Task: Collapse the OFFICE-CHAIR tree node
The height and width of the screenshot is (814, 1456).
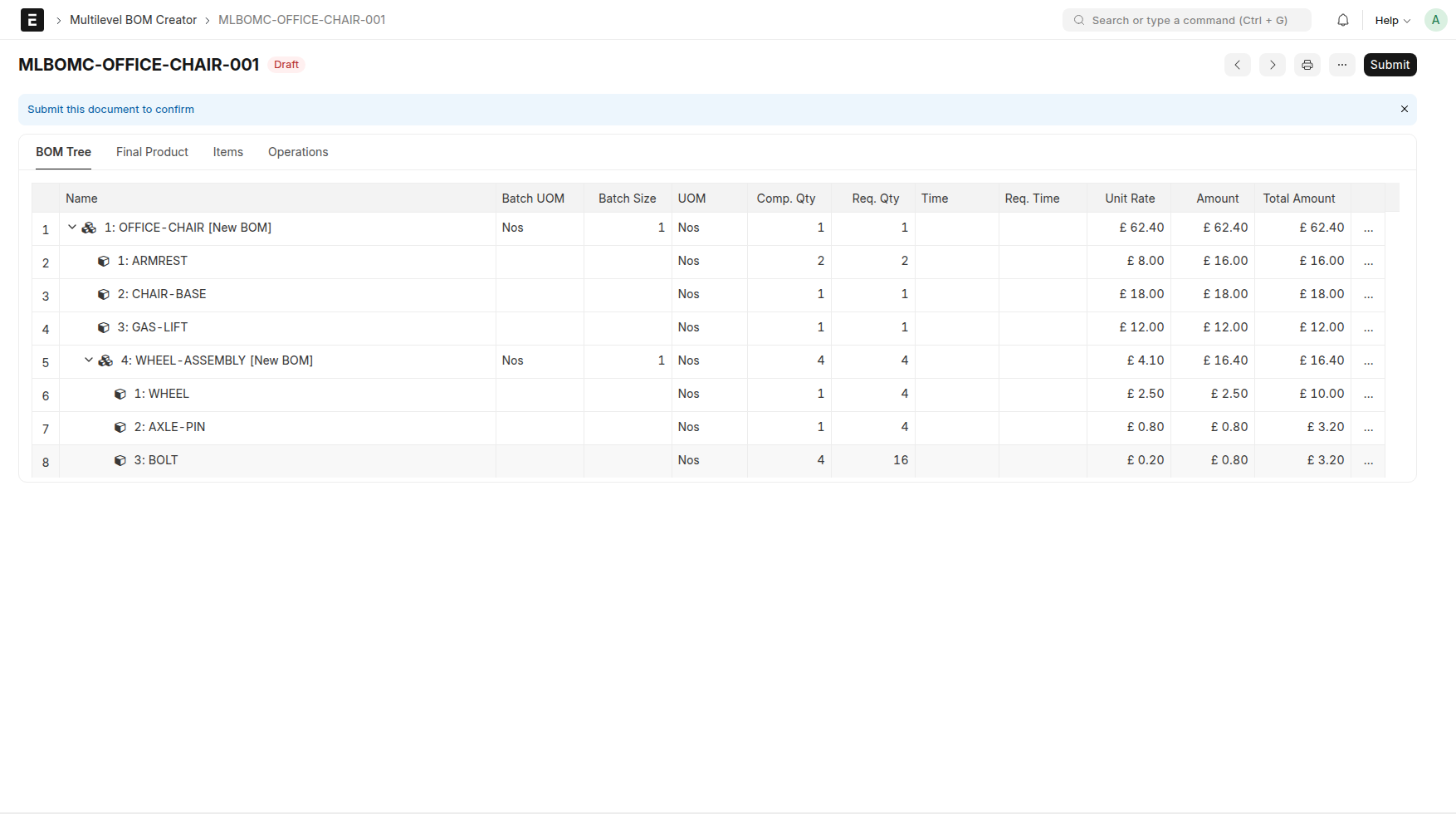Action: point(72,228)
